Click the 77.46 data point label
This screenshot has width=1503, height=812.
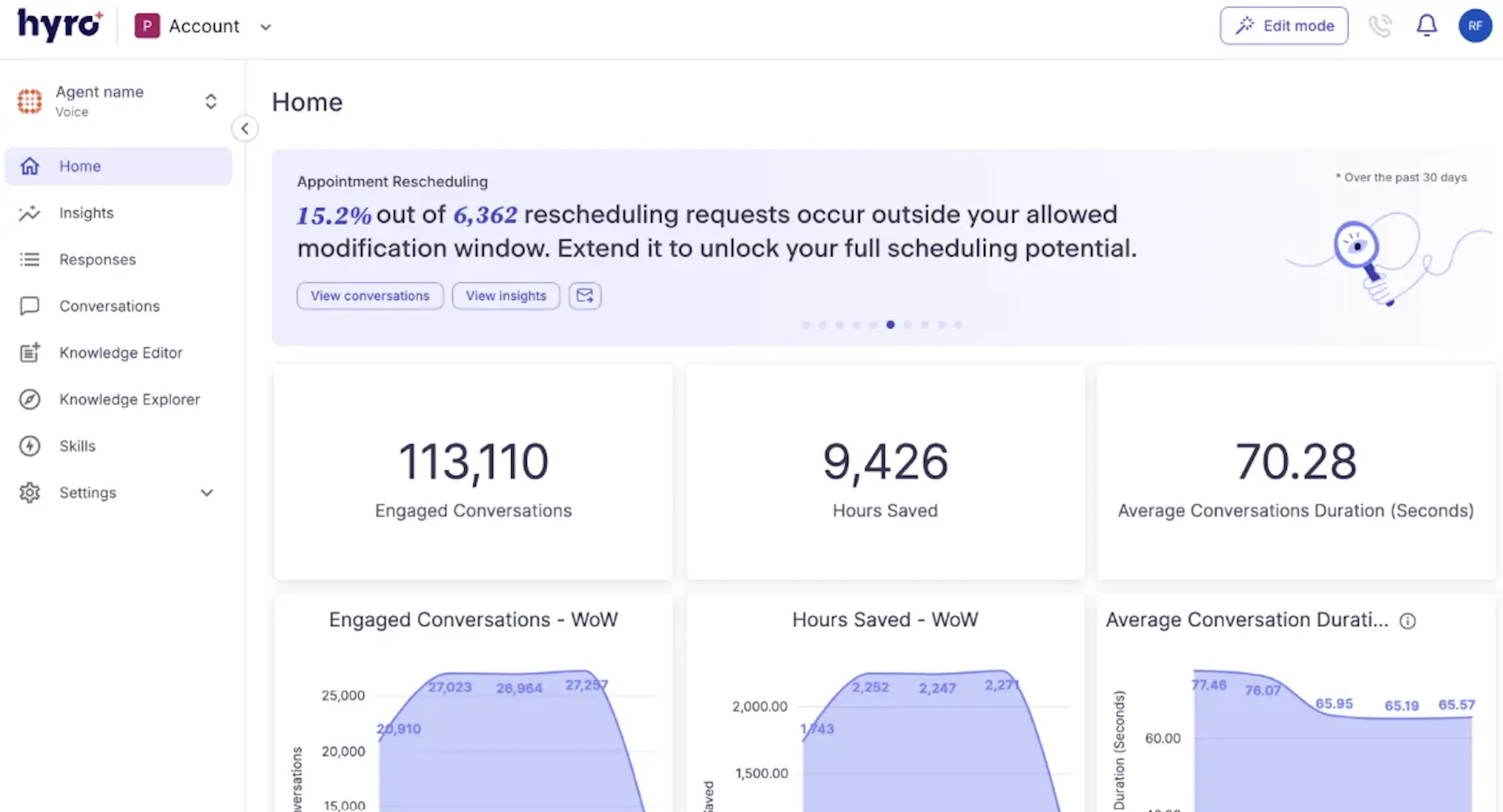coord(1209,685)
